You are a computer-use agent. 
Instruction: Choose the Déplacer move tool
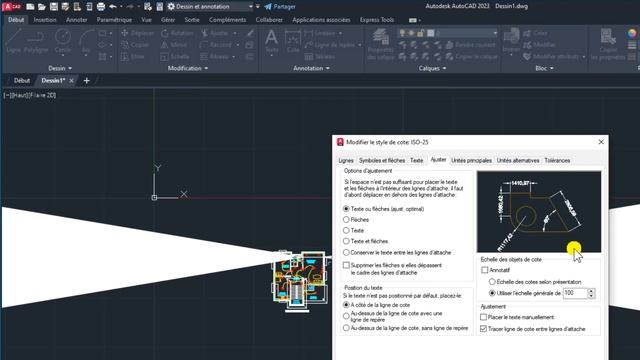coord(138,33)
